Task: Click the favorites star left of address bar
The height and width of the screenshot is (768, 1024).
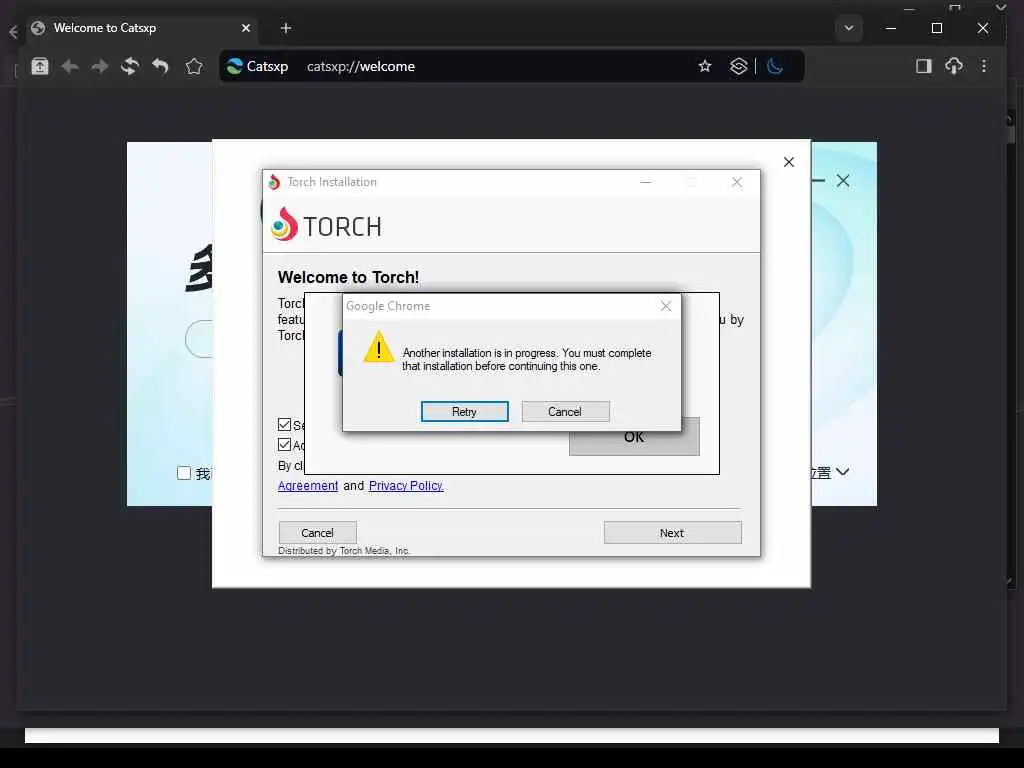Action: 194,66
